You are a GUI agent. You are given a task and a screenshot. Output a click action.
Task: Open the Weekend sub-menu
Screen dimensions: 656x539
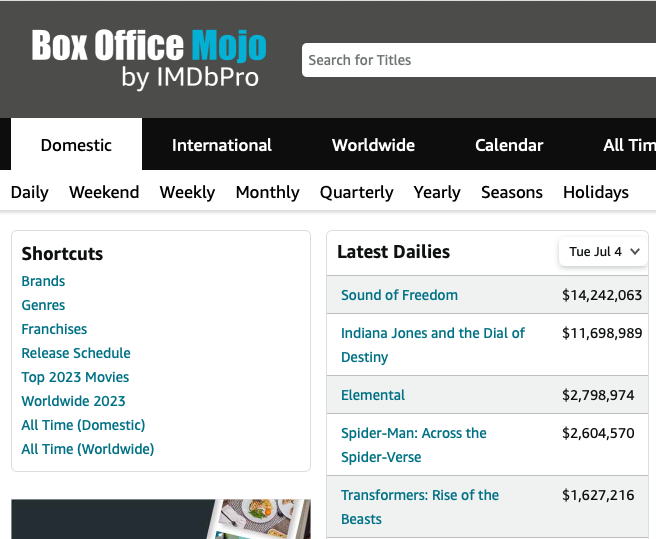pyautogui.click(x=104, y=192)
